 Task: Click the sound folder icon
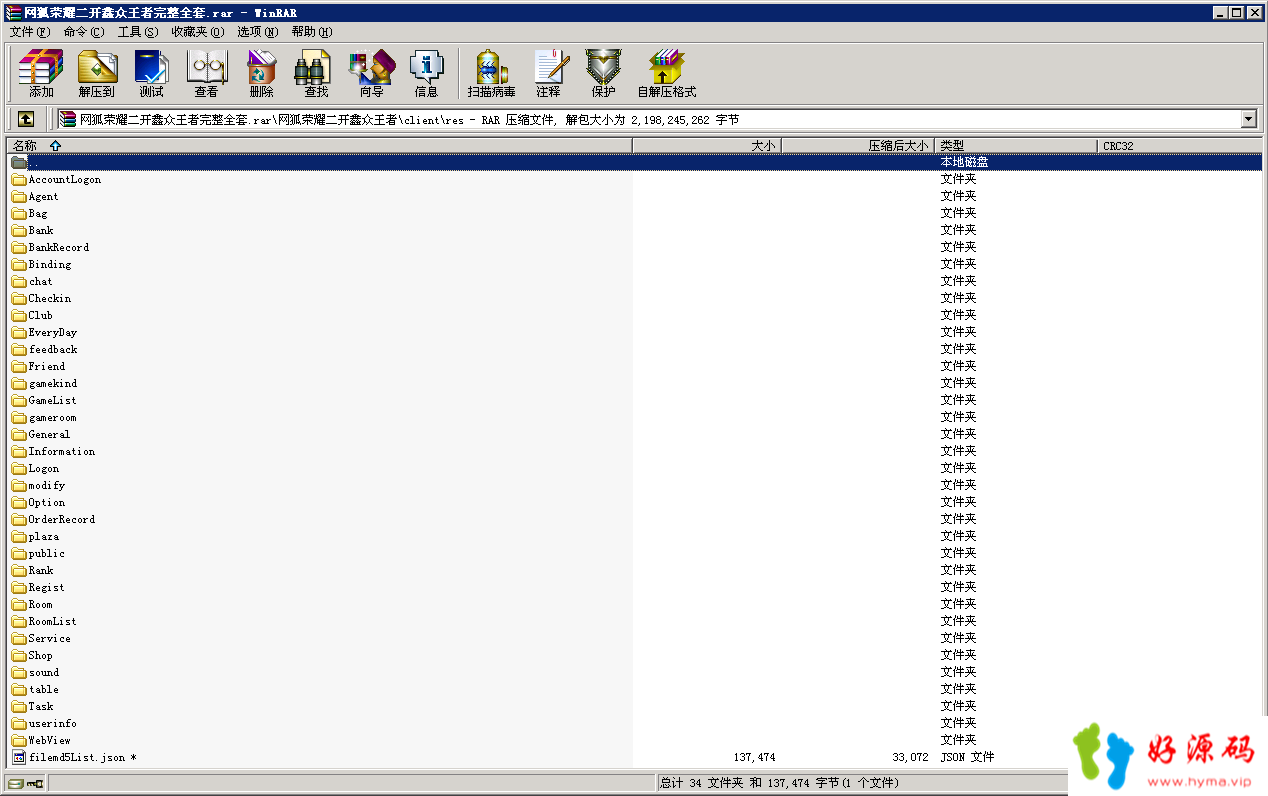[19, 673]
